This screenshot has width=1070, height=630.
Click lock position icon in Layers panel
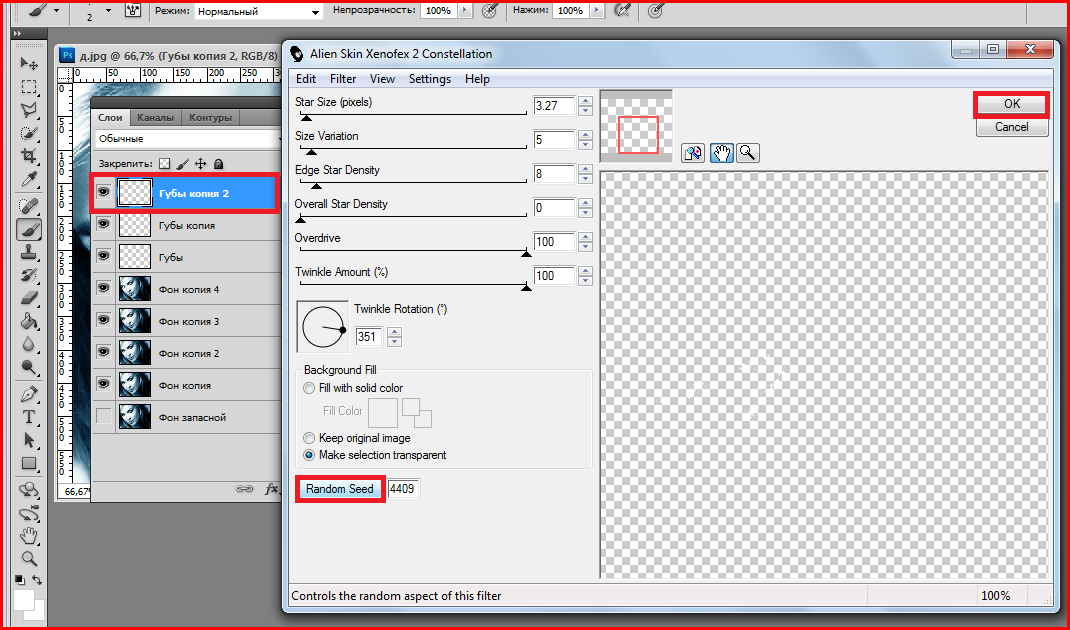click(201, 164)
